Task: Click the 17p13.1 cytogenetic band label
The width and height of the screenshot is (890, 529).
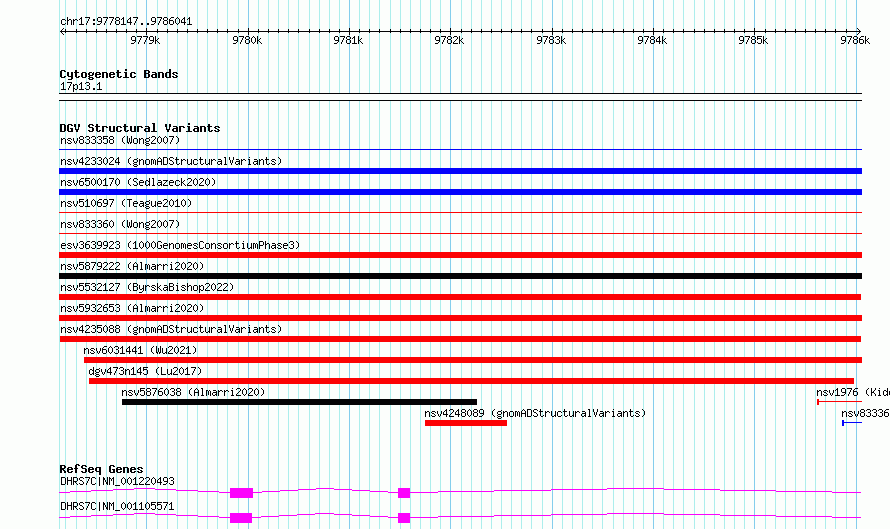Action: [x=81, y=86]
